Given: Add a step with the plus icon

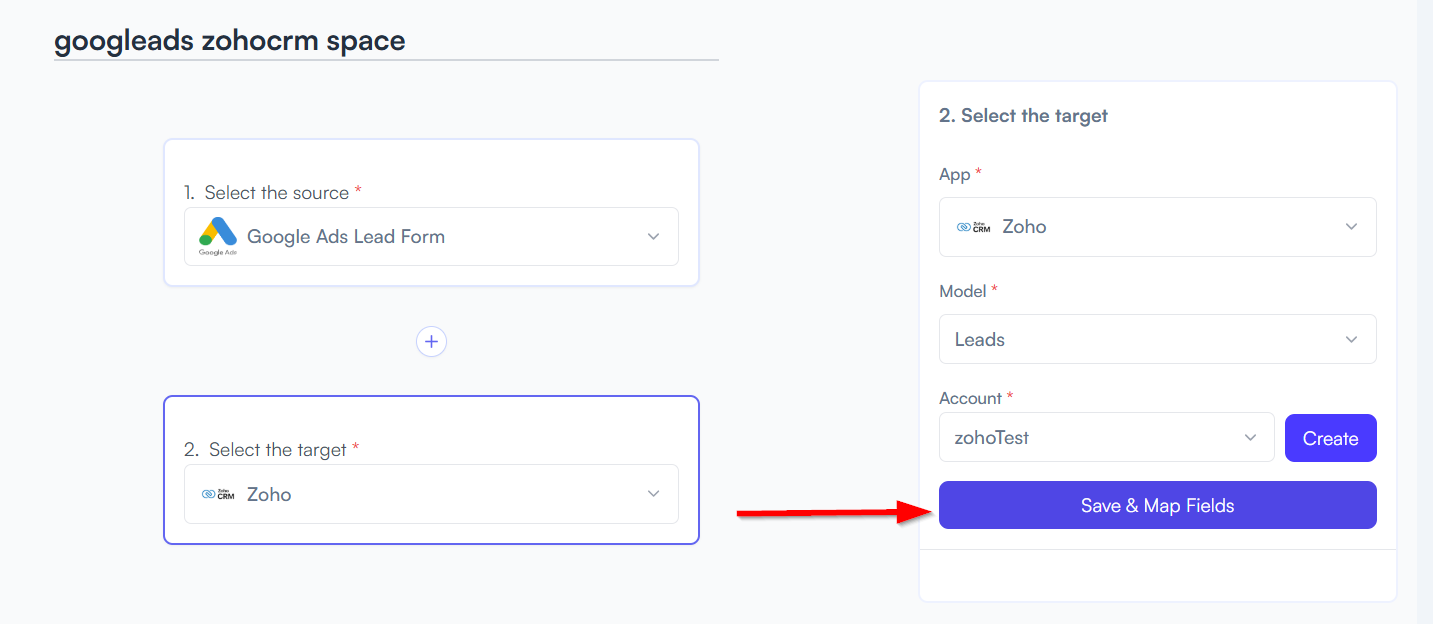Looking at the screenshot, I should (x=431, y=342).
